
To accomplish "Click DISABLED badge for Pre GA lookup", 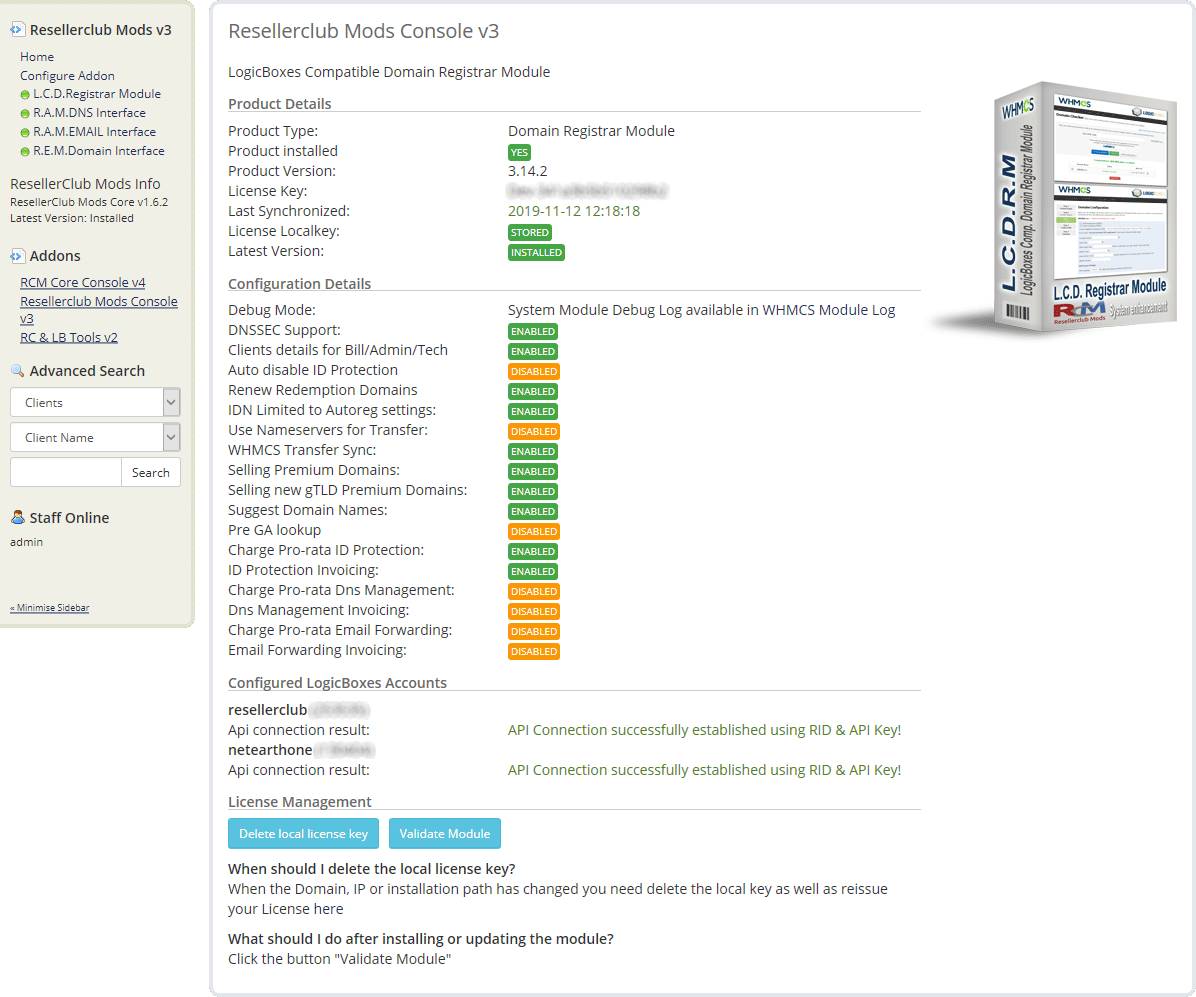I will (534, 532).
